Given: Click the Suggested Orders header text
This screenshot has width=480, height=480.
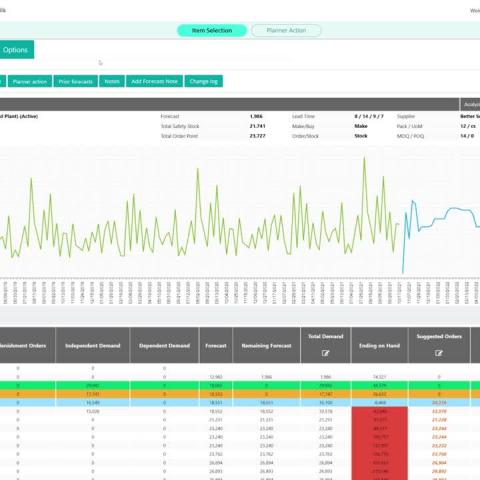Looking at the screenshot, I should (x=439, y=337).
